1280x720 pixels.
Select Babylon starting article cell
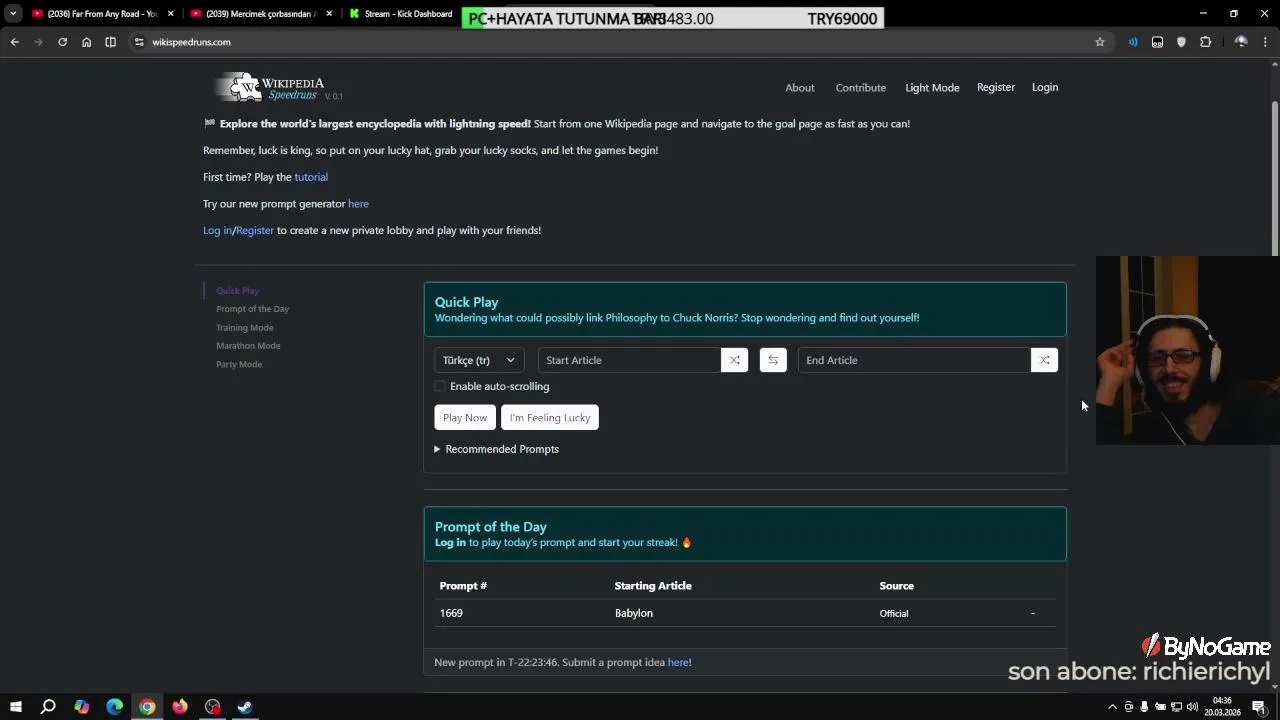click(634, 613)
